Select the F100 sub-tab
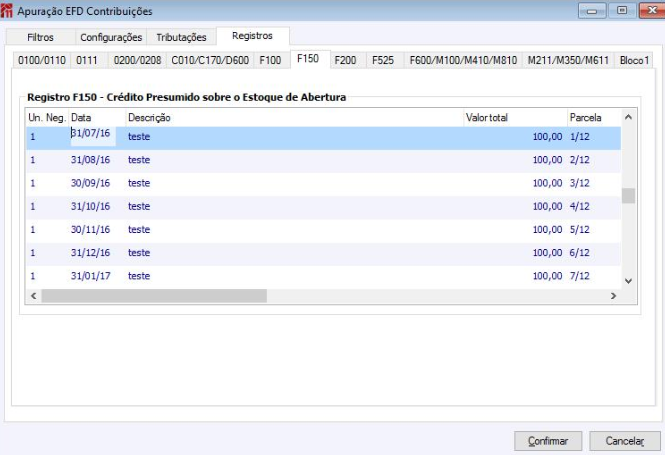The height and width of the screenshot is (455, 665). click(270, 60)
